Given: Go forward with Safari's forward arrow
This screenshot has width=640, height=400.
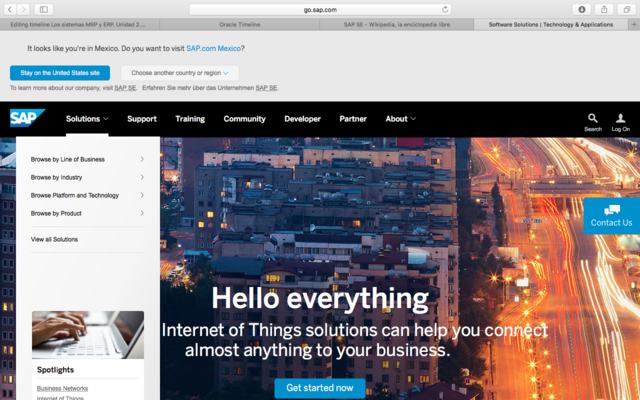Looking at the screenshot, I should (x=23, y=9).
